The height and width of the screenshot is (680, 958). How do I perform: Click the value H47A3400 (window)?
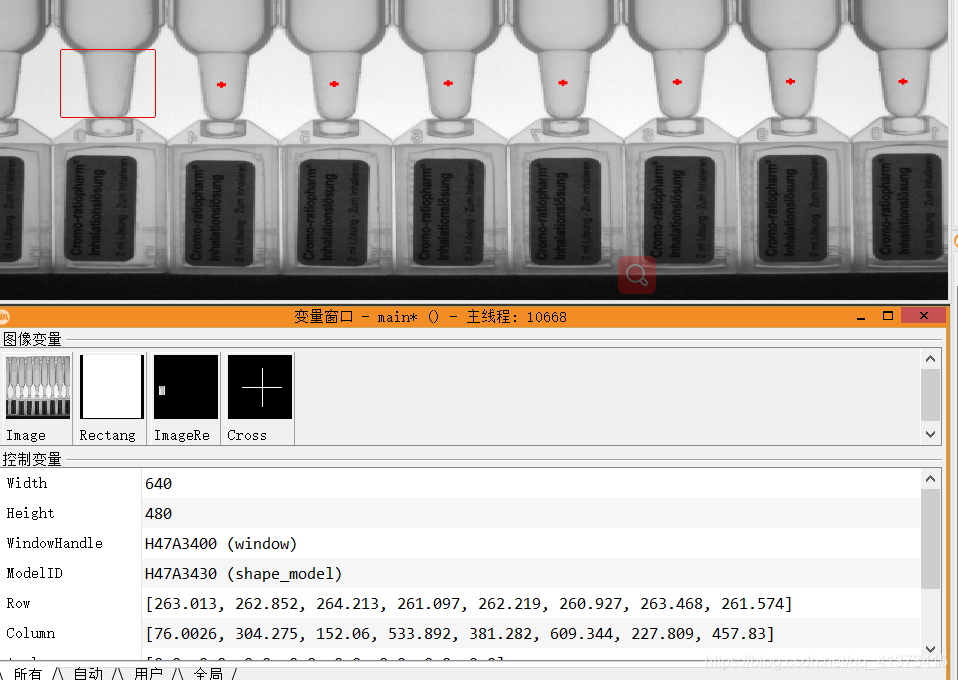point(221,544)
